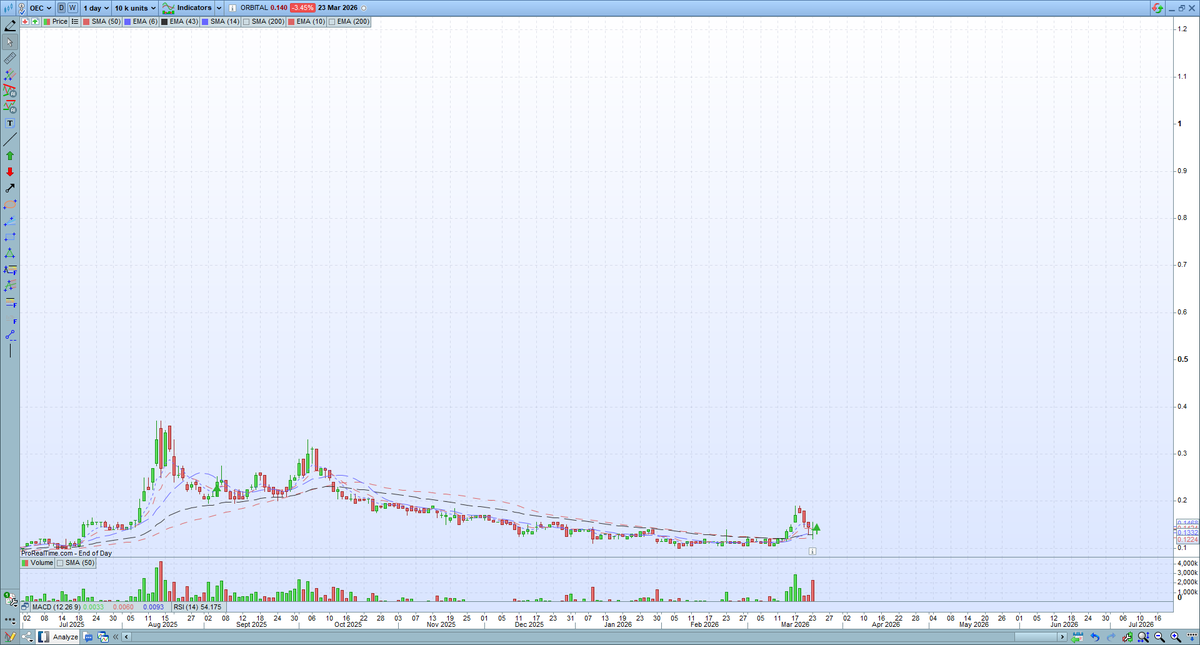
Task: Click the Analyze button
Action: pyautogui.click(x=58, y=636)
